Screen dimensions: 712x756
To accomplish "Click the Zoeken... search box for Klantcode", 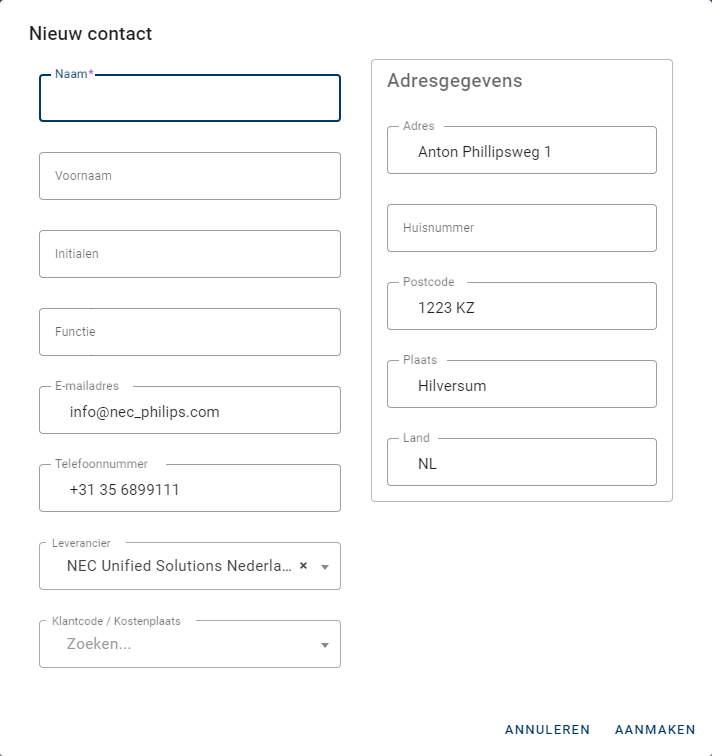I will 180,645.
